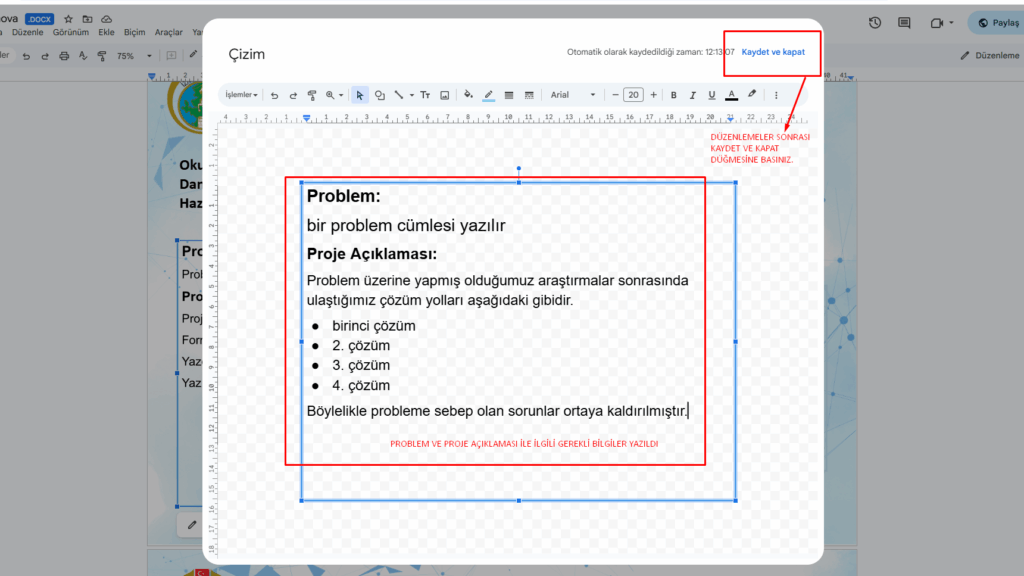Click bottom-right corner handle of text box
The width and height of the screenshot is (1024, 576).
pyautogui.click(x=735, y=500)
